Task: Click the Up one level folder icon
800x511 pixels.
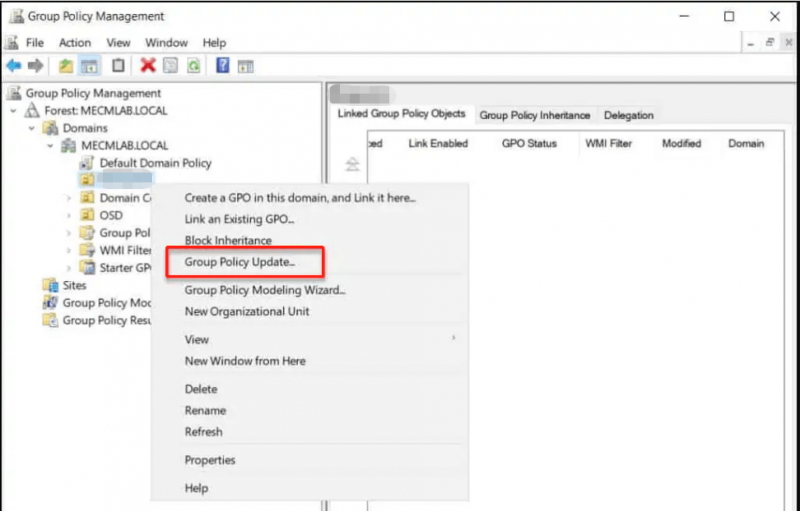Action: point(66,65)
